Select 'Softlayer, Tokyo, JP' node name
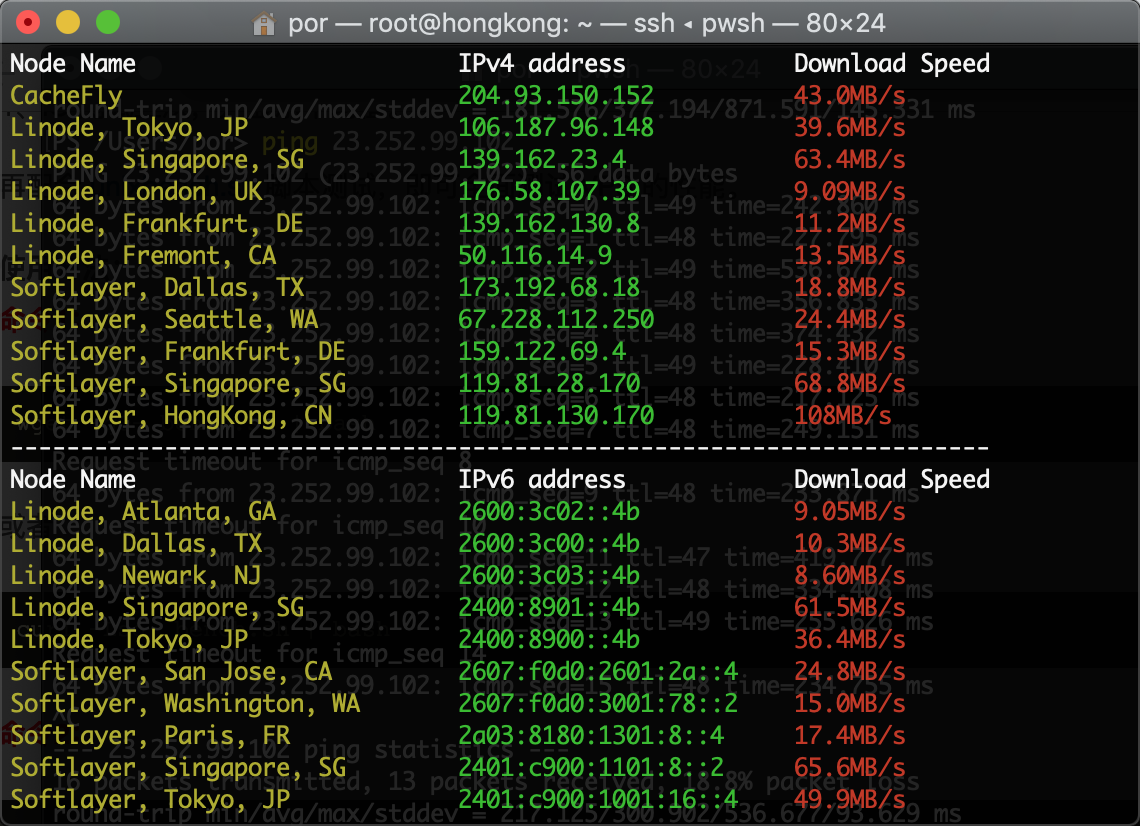 click(x=150, y=799)
